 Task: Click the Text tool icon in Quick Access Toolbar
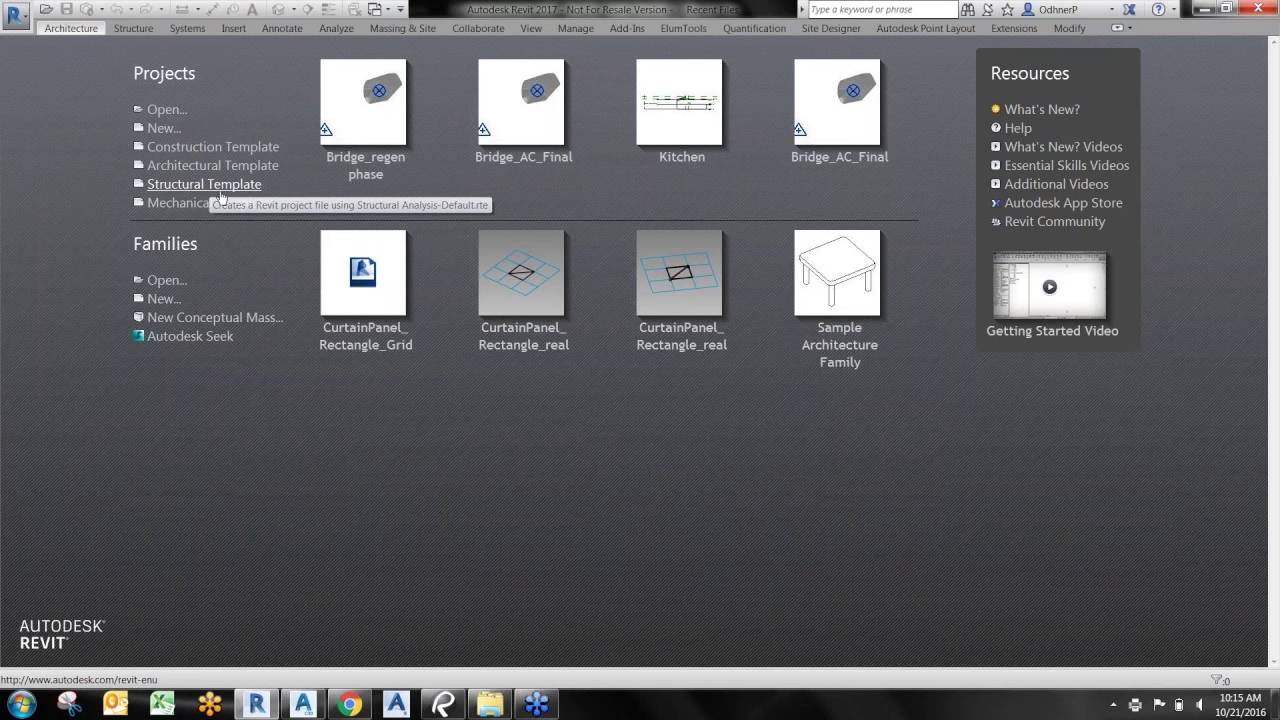click(252, 9)
